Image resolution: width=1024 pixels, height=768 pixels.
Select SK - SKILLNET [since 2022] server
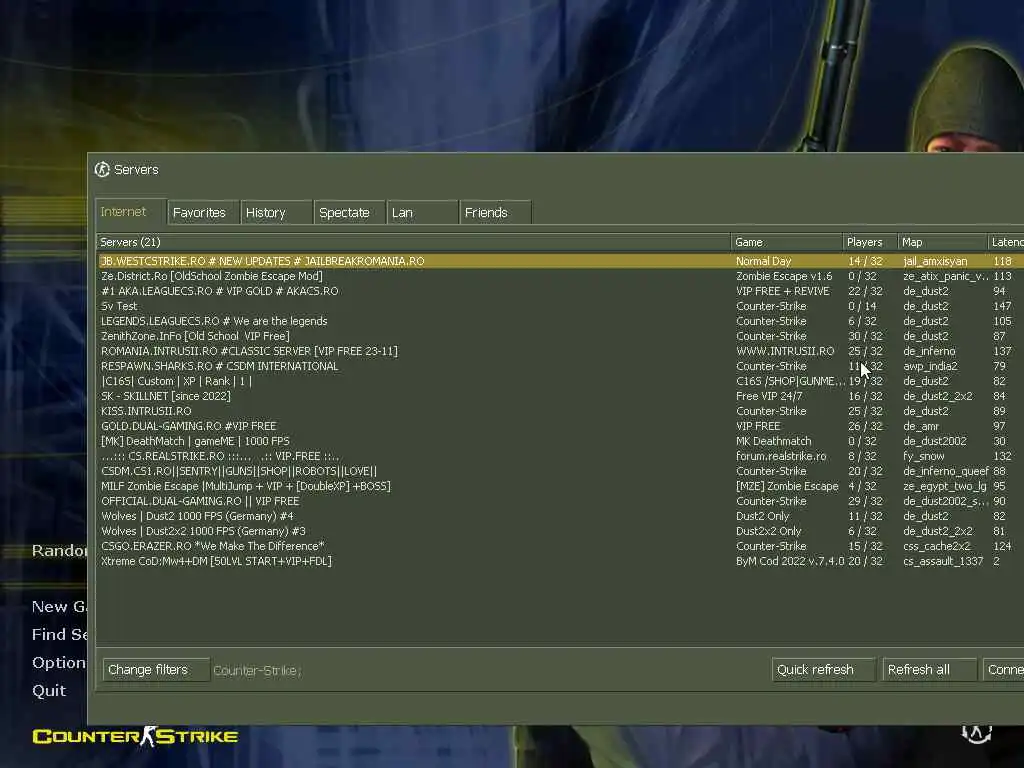coord(560,396)
